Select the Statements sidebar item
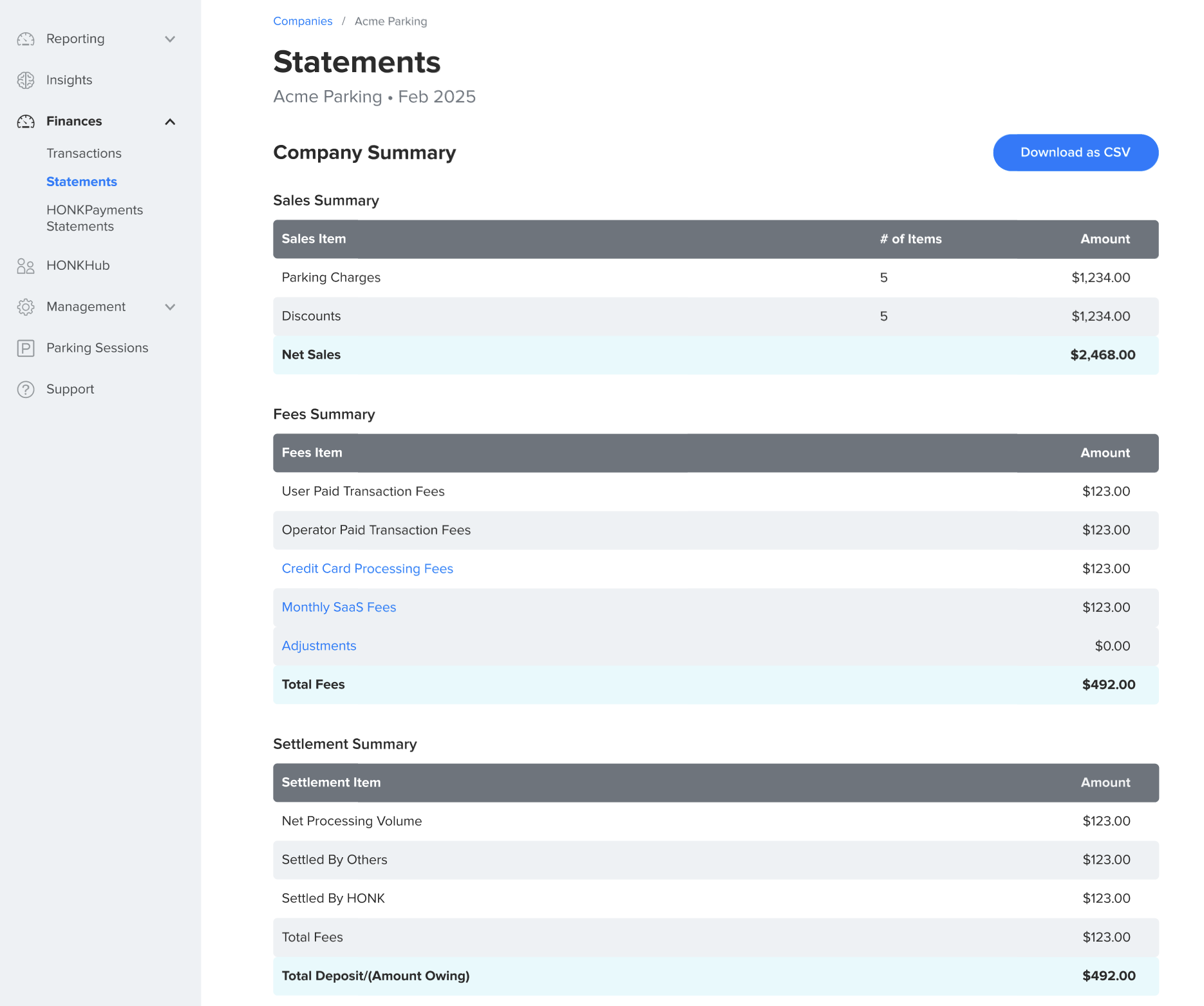The image size is (1204, 1006). click(82, 182)
